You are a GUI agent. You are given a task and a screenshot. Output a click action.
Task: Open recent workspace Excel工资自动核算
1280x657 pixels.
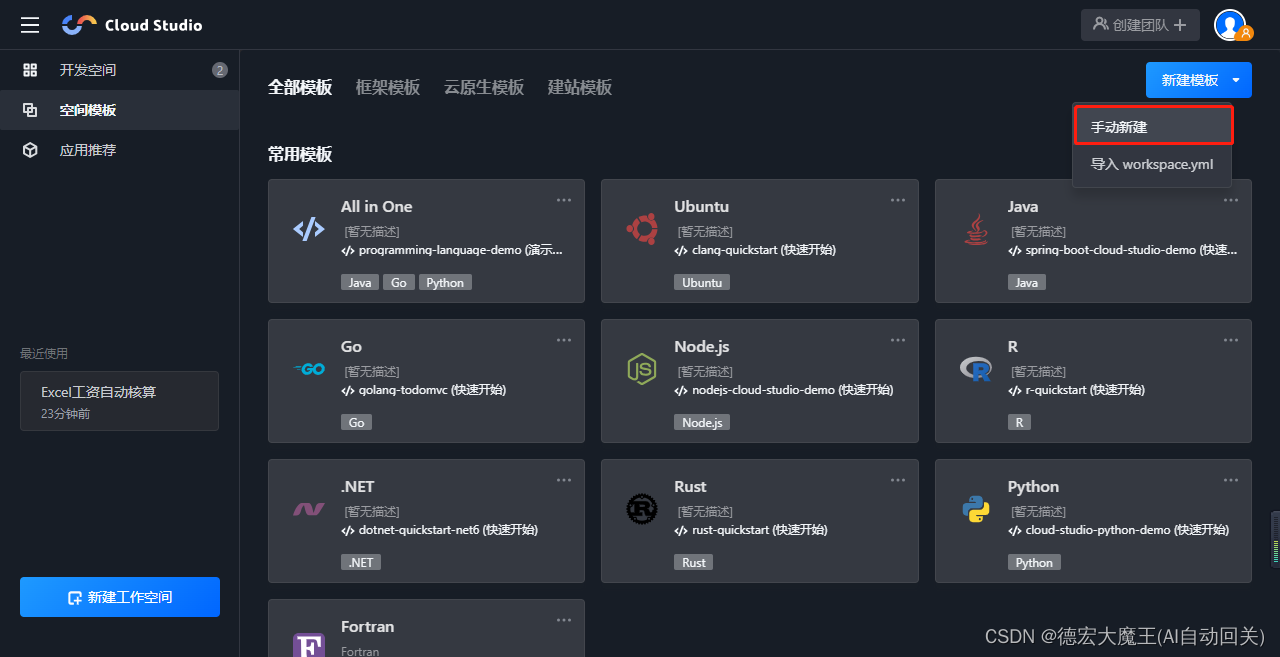pyautogui.click(x=119, y=401)
